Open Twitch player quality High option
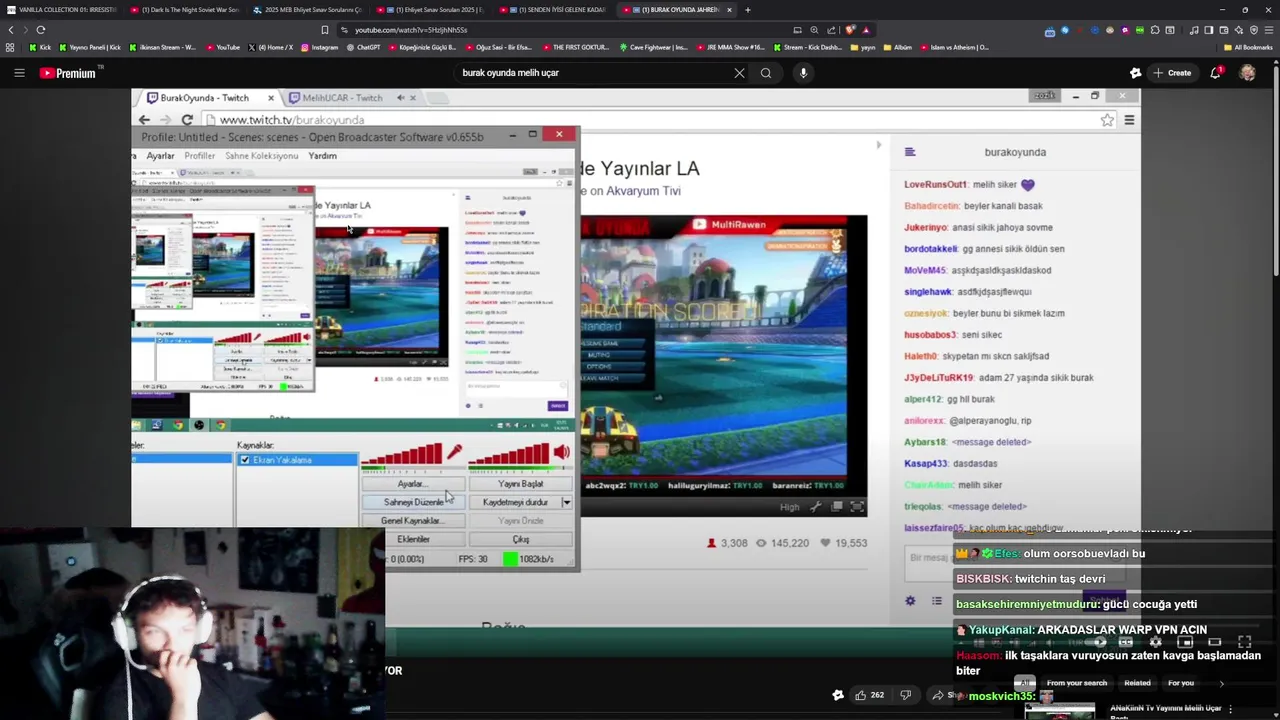Screen dimensions: 1280x720 pyautogui.click(x=790, y=507)
